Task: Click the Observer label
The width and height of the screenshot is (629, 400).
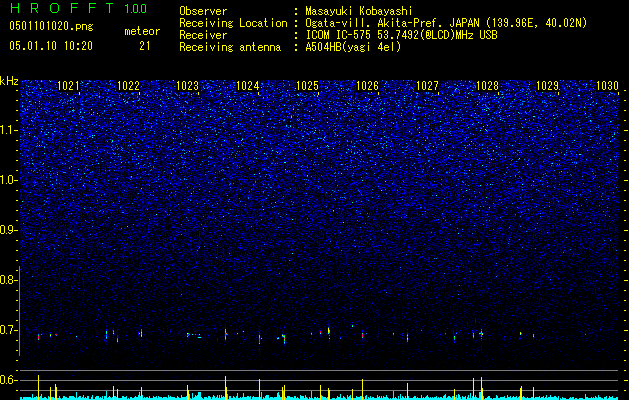Action: (203, 11)
